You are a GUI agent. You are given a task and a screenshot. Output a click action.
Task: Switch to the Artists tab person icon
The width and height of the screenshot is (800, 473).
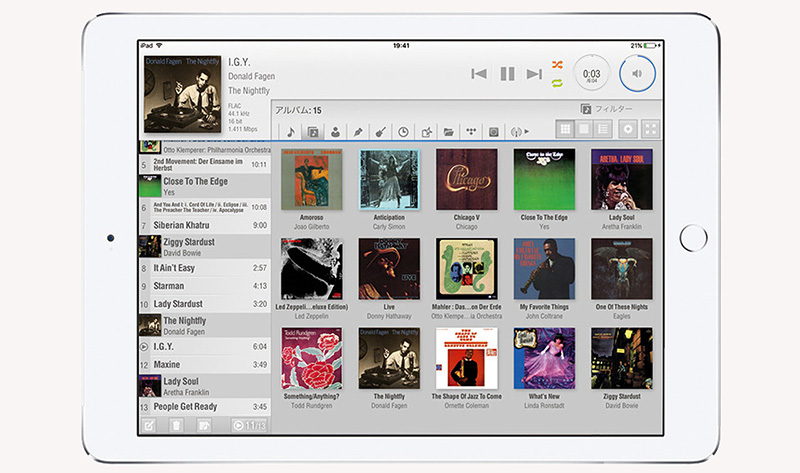click(335, 132)
